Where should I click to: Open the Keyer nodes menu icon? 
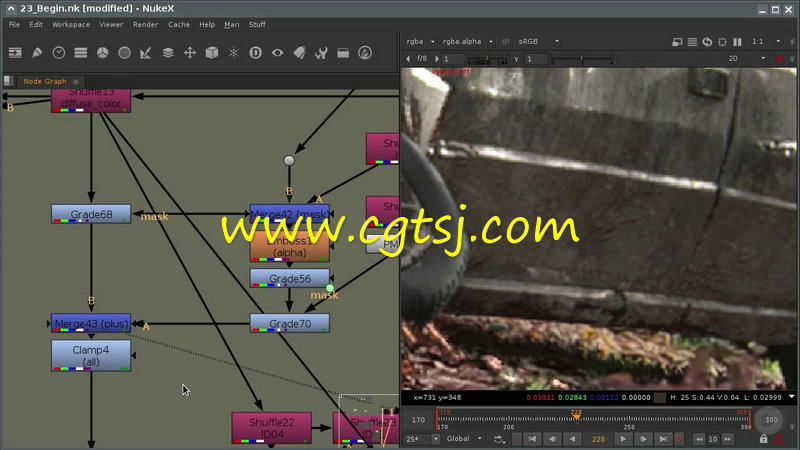pyautogui.click(x=146, y=53)
